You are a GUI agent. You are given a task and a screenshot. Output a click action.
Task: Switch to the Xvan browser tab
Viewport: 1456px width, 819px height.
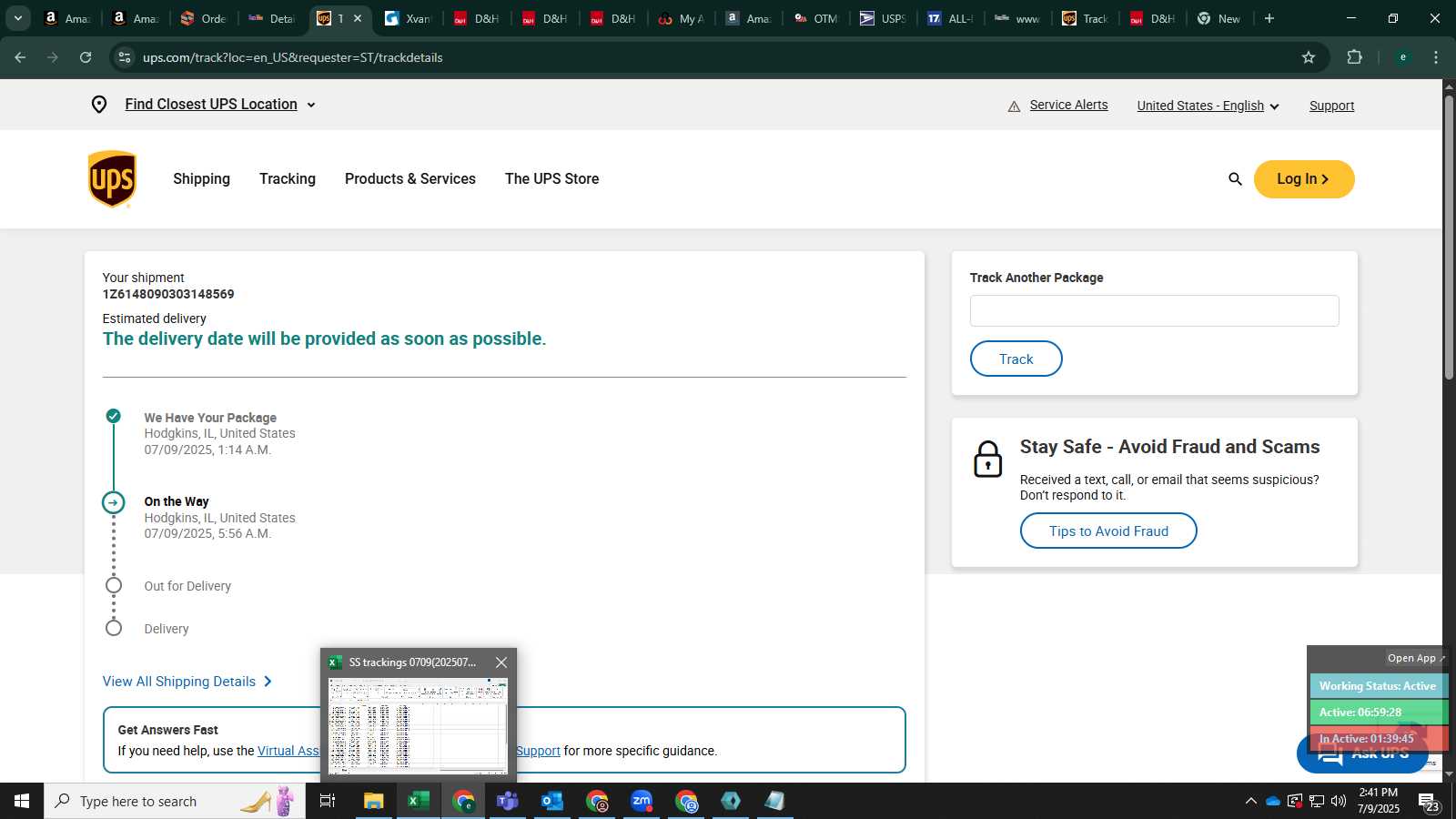click(409, 18)
